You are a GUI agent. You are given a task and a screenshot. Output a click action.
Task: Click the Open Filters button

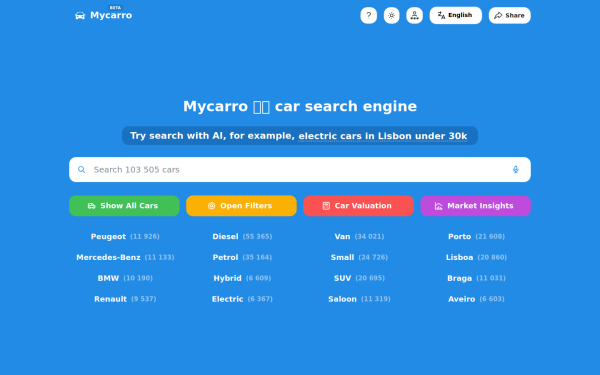tap(241, 206)
